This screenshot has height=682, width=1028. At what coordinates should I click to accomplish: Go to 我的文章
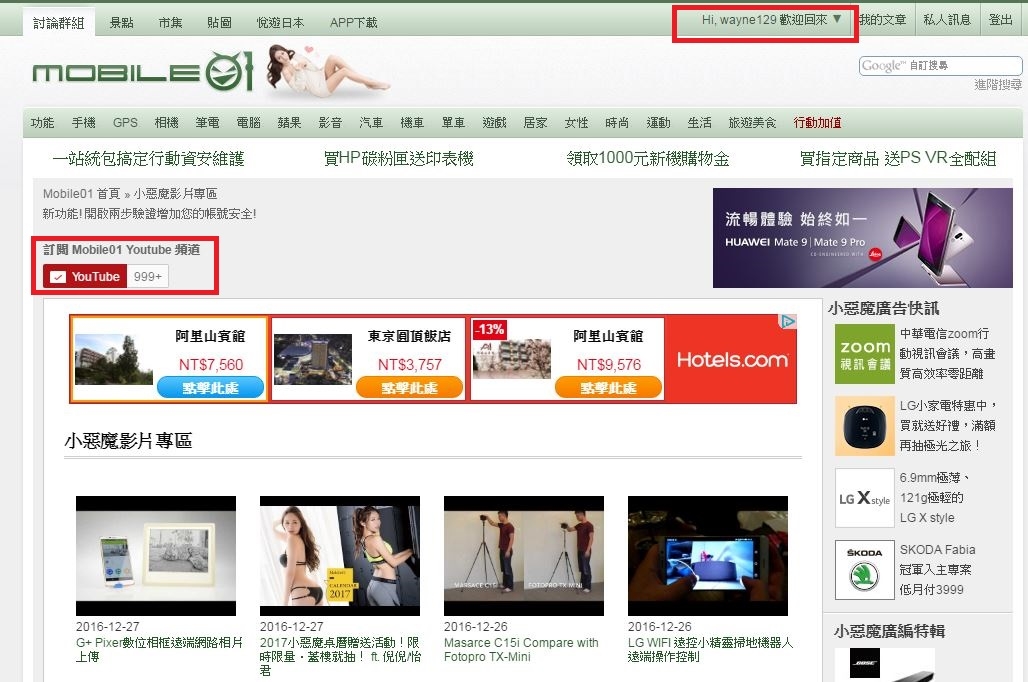[882, 20]
